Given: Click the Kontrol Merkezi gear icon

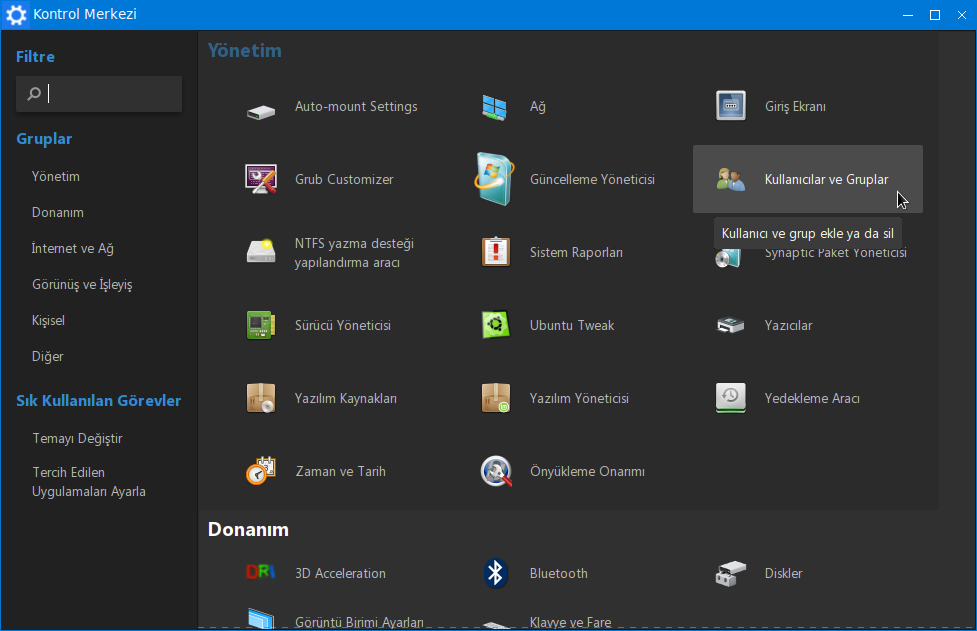Looking at the screenshot, I should coord(16,15).
